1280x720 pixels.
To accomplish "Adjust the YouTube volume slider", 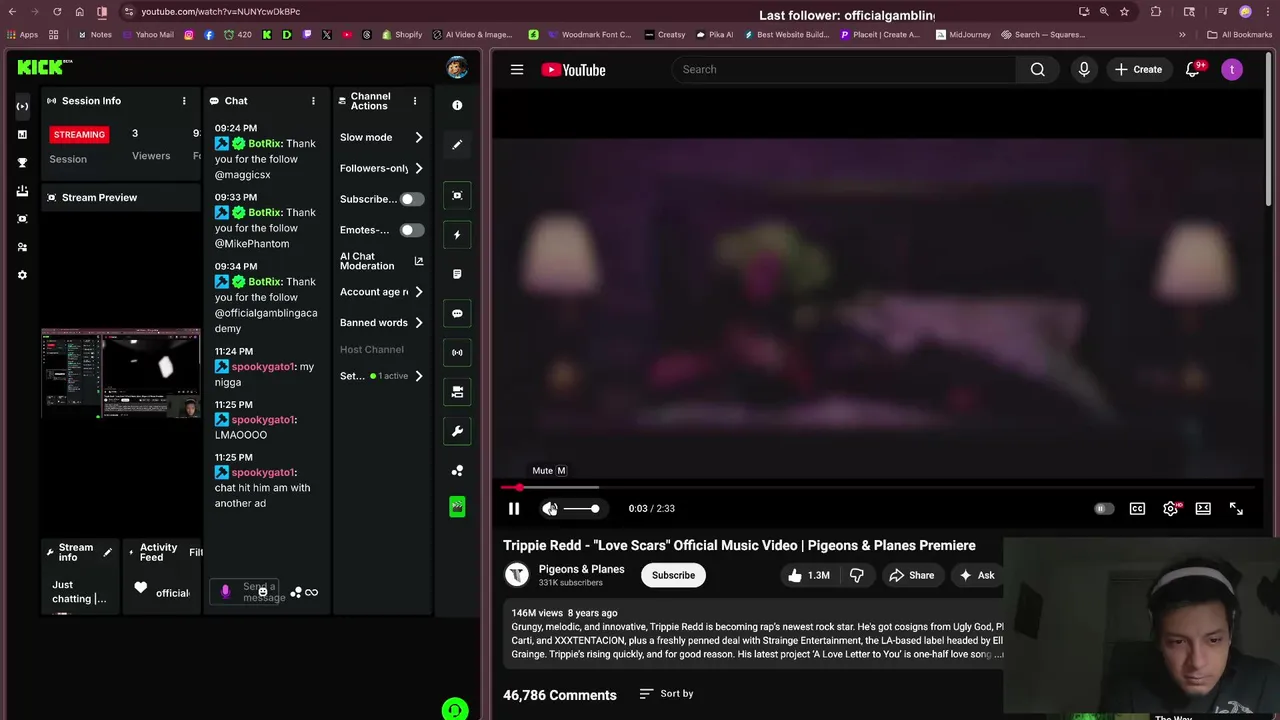I will pos(581,509).
